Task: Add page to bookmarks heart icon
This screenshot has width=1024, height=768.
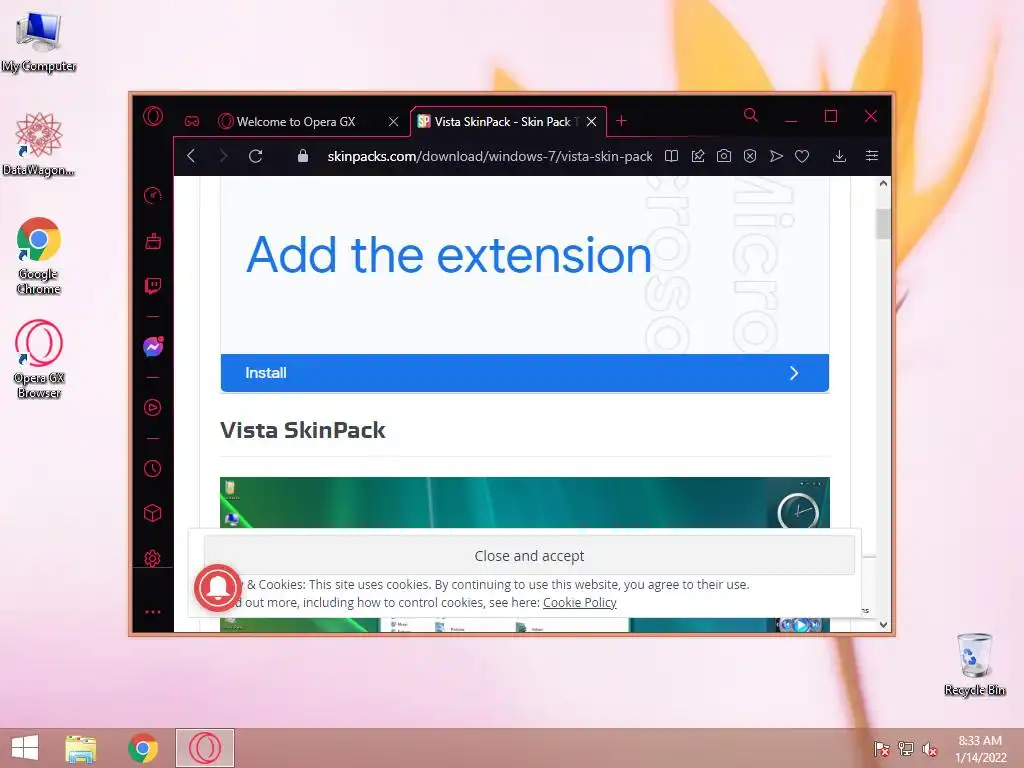Action: (x=802, y=156)
